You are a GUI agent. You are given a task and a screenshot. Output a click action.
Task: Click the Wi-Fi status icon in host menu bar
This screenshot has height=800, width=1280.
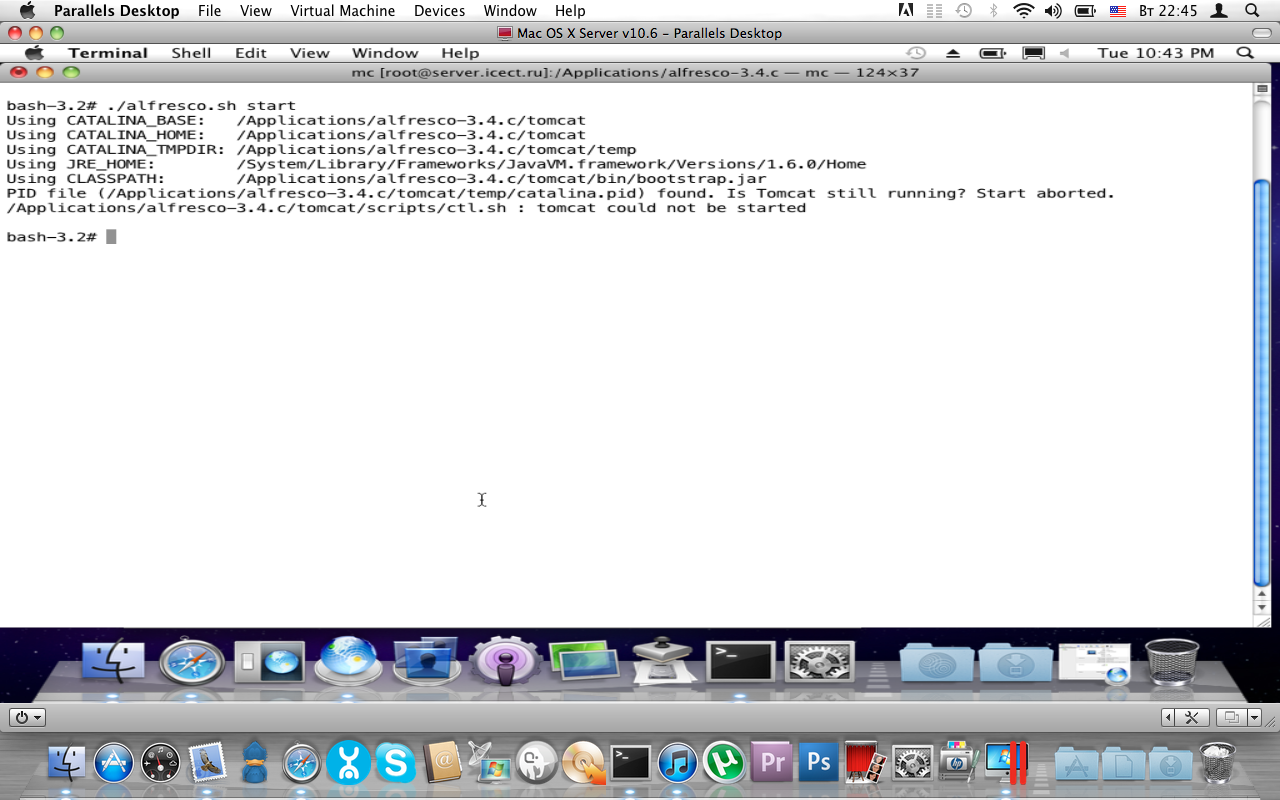(x=1023, y=11)
